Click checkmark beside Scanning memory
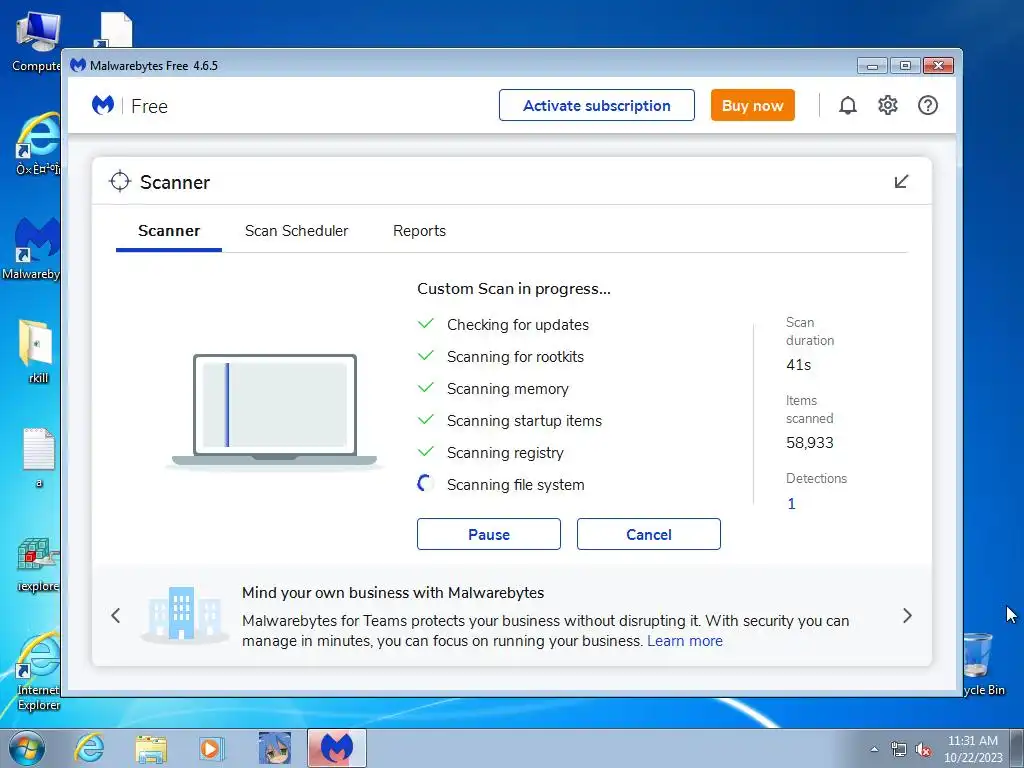Image resolution: width=1024 pixels, height=768 pixels. (426, 387)
